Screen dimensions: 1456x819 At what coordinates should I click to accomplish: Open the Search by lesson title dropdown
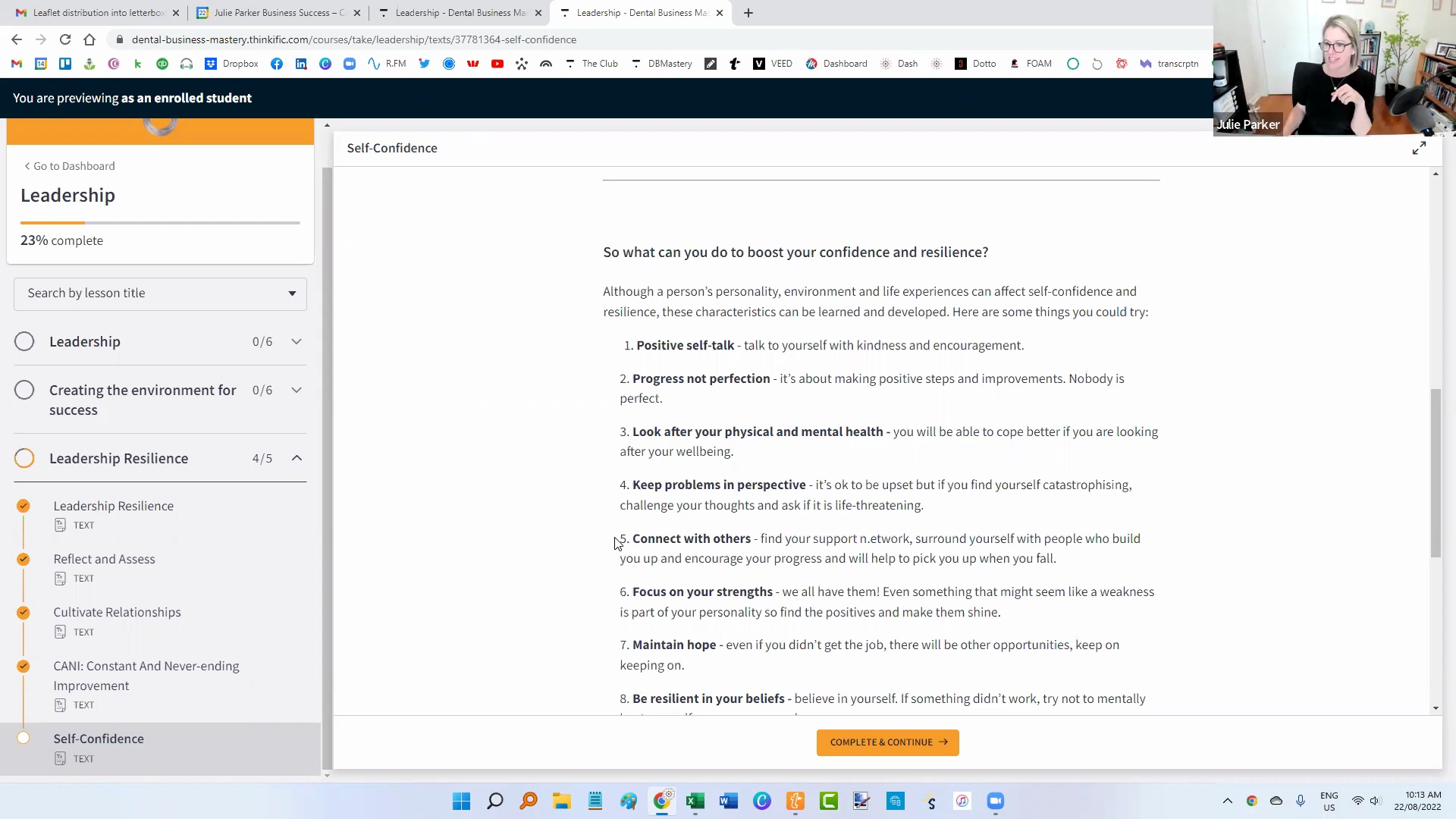[x=160, y=293]
